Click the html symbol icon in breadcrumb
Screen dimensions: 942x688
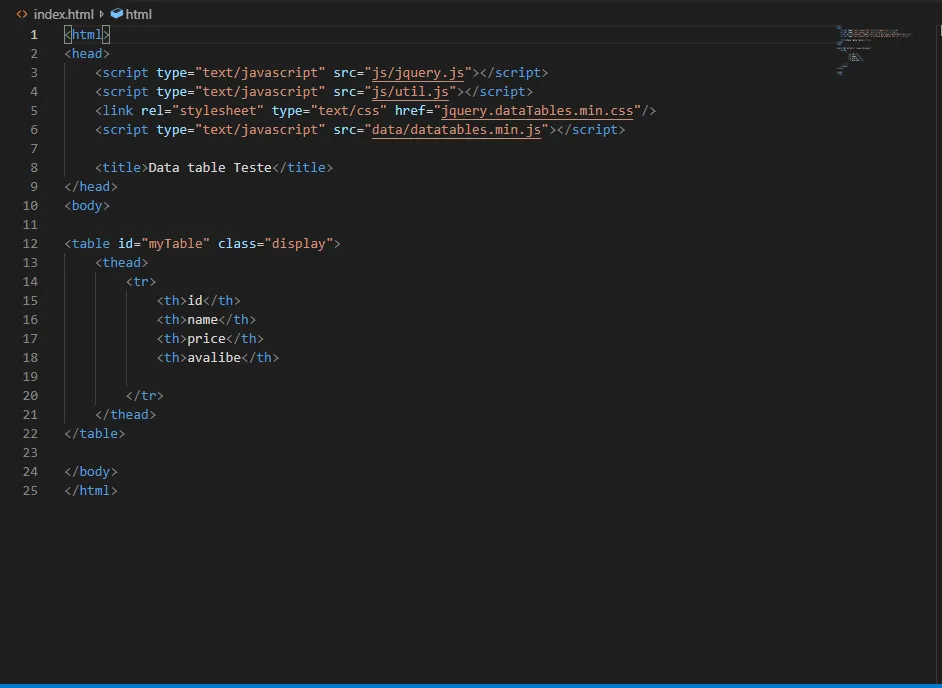tap(117, 14)
